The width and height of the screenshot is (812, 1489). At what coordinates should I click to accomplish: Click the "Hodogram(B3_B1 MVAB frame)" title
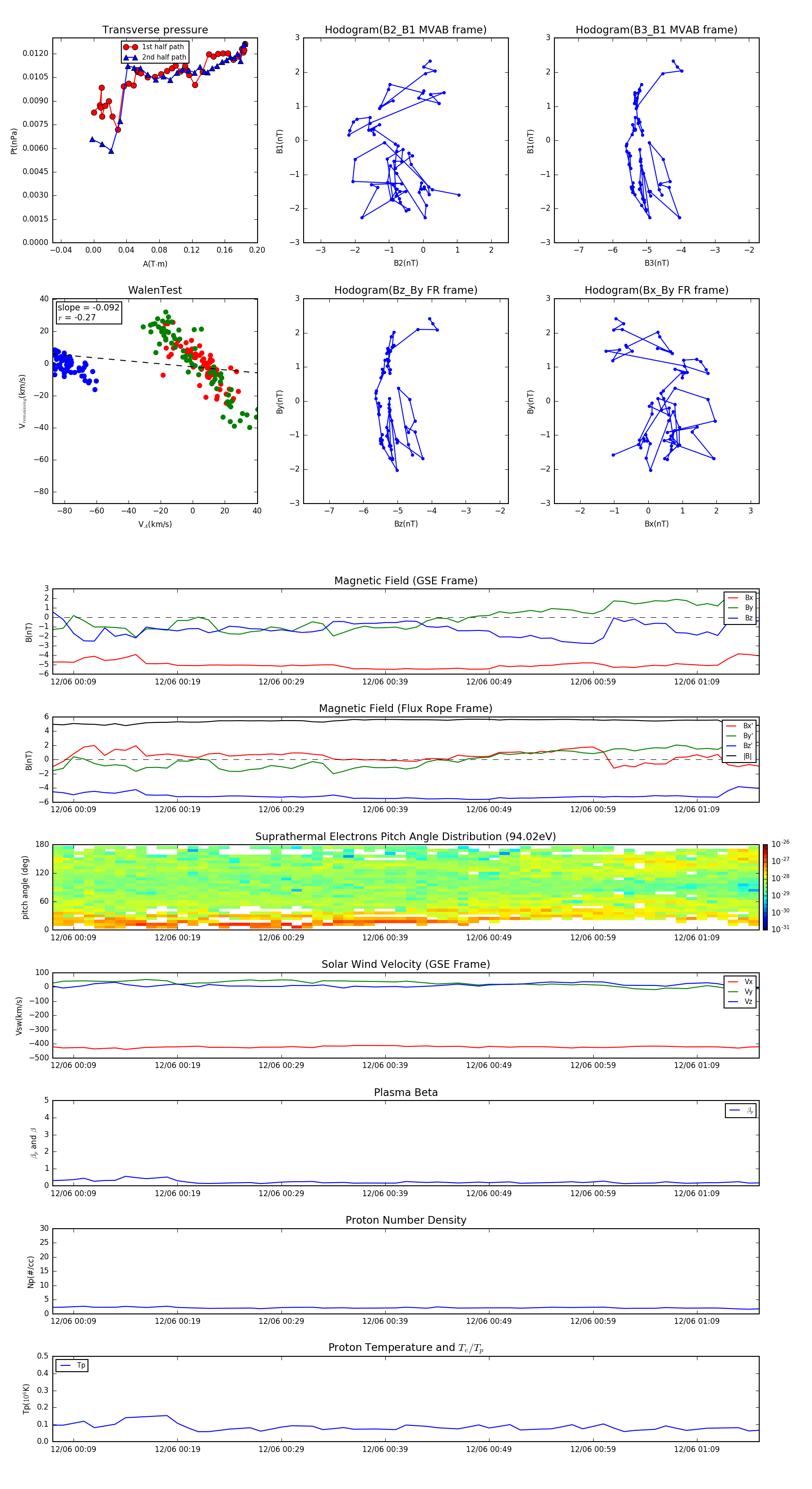[x=656, y=30]
